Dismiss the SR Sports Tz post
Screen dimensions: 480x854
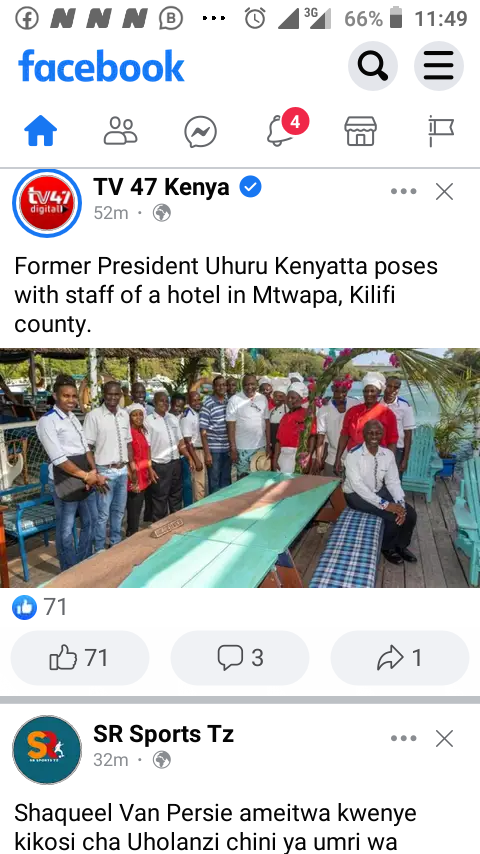pos(445,739)
